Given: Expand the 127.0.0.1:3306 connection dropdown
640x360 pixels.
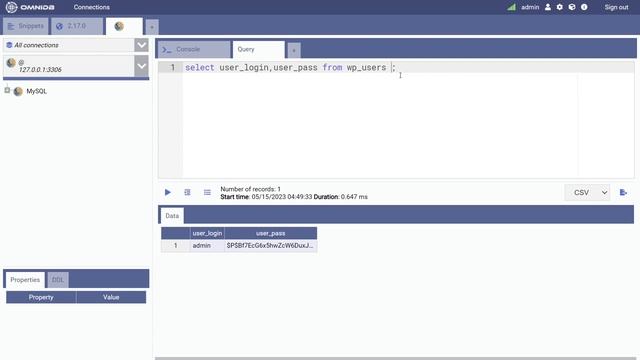Looking at the screenshot, I should coord(142,66).
